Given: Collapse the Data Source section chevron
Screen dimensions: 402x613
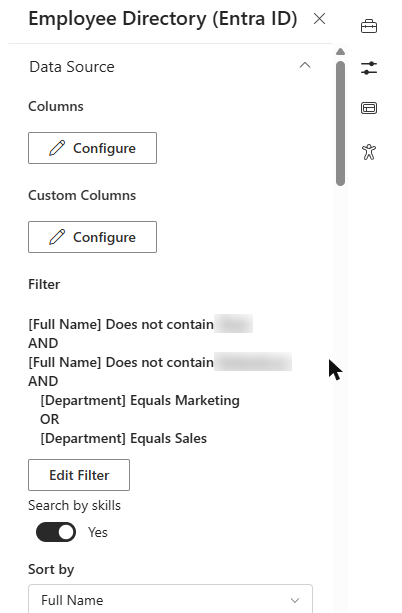Looking at the screenshot, I should click(305, 65).
